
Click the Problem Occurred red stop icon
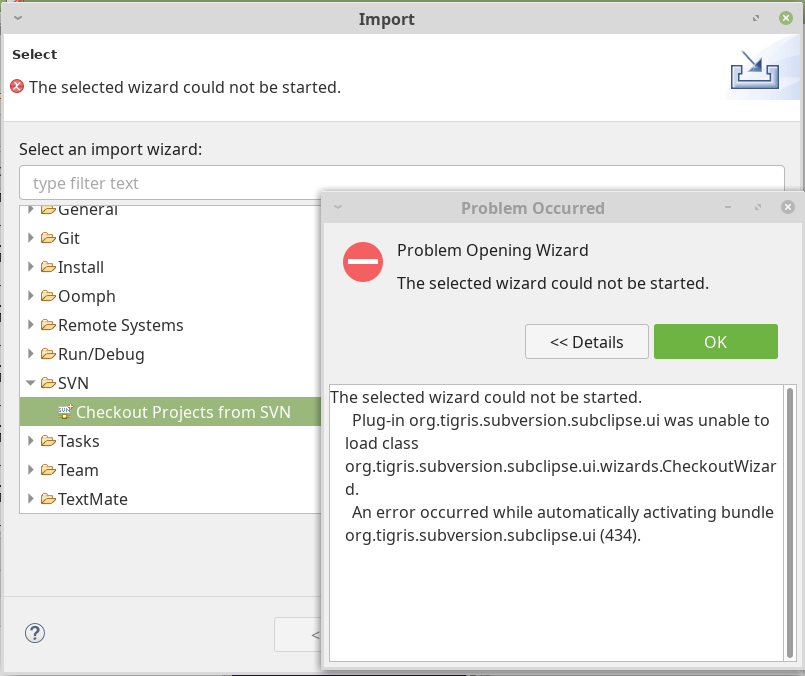(x=363, y=262)
